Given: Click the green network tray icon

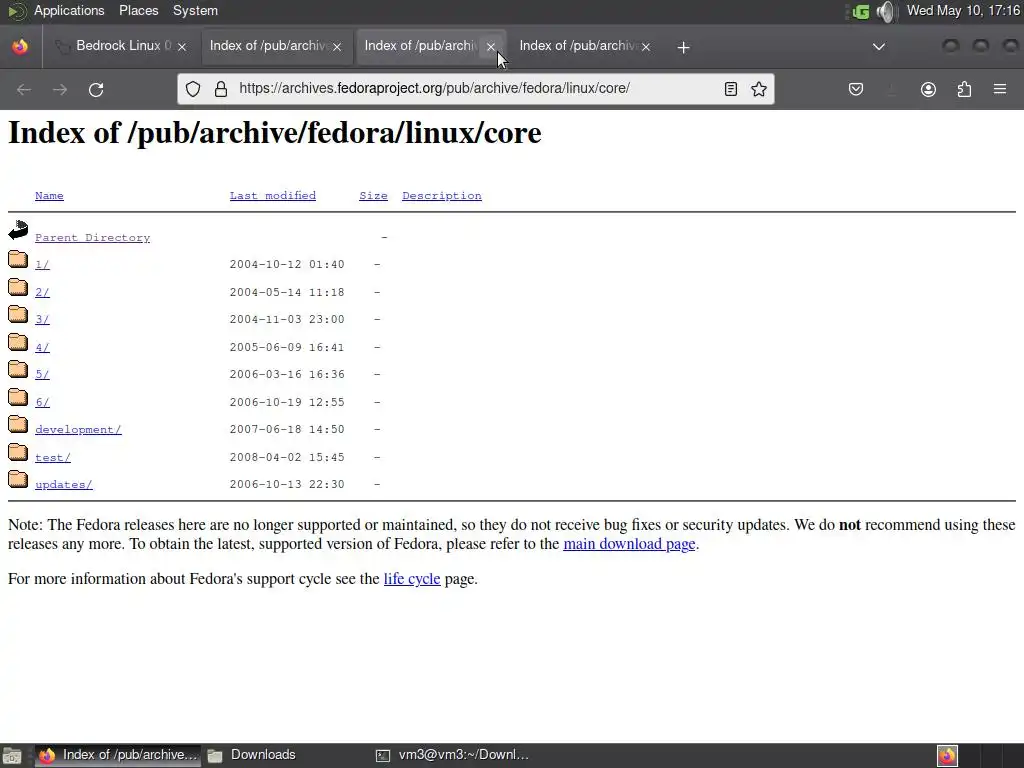Looking at the screenshot, I should pos(861,11).
